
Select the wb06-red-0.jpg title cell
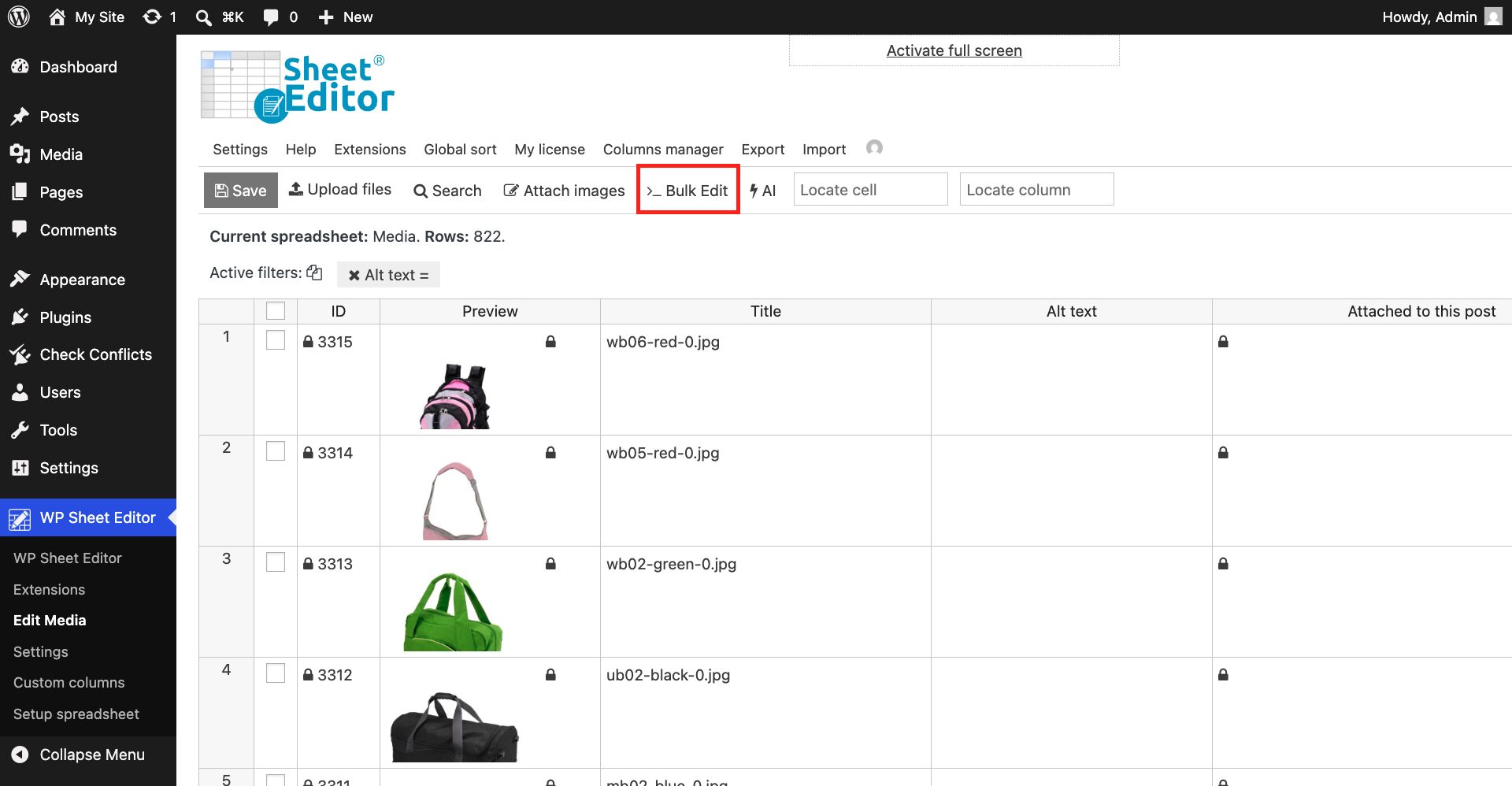pos(765,380)
